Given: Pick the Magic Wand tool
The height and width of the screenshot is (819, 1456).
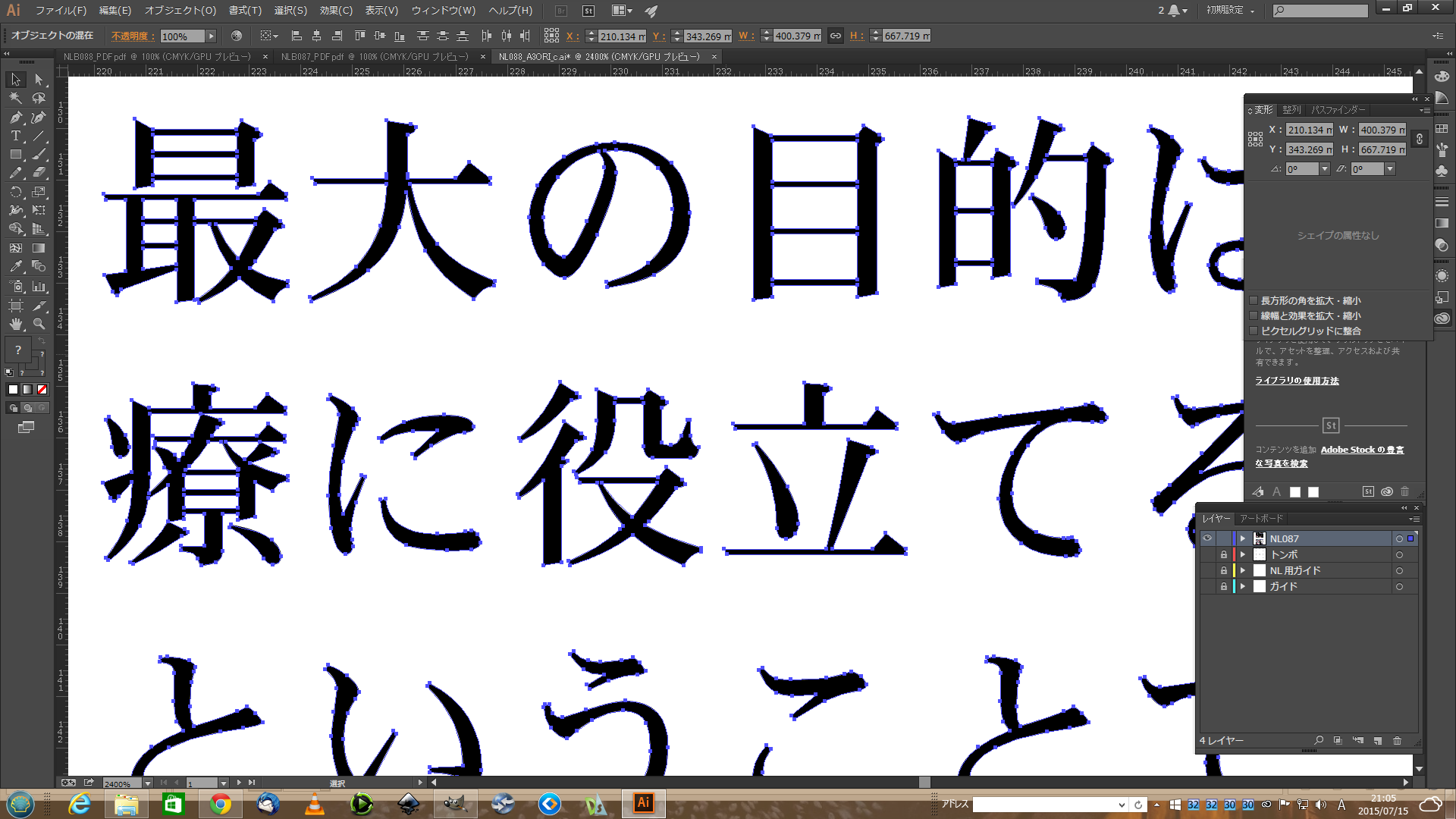Looking at the screenshot, I should click(x=15, y=98).
